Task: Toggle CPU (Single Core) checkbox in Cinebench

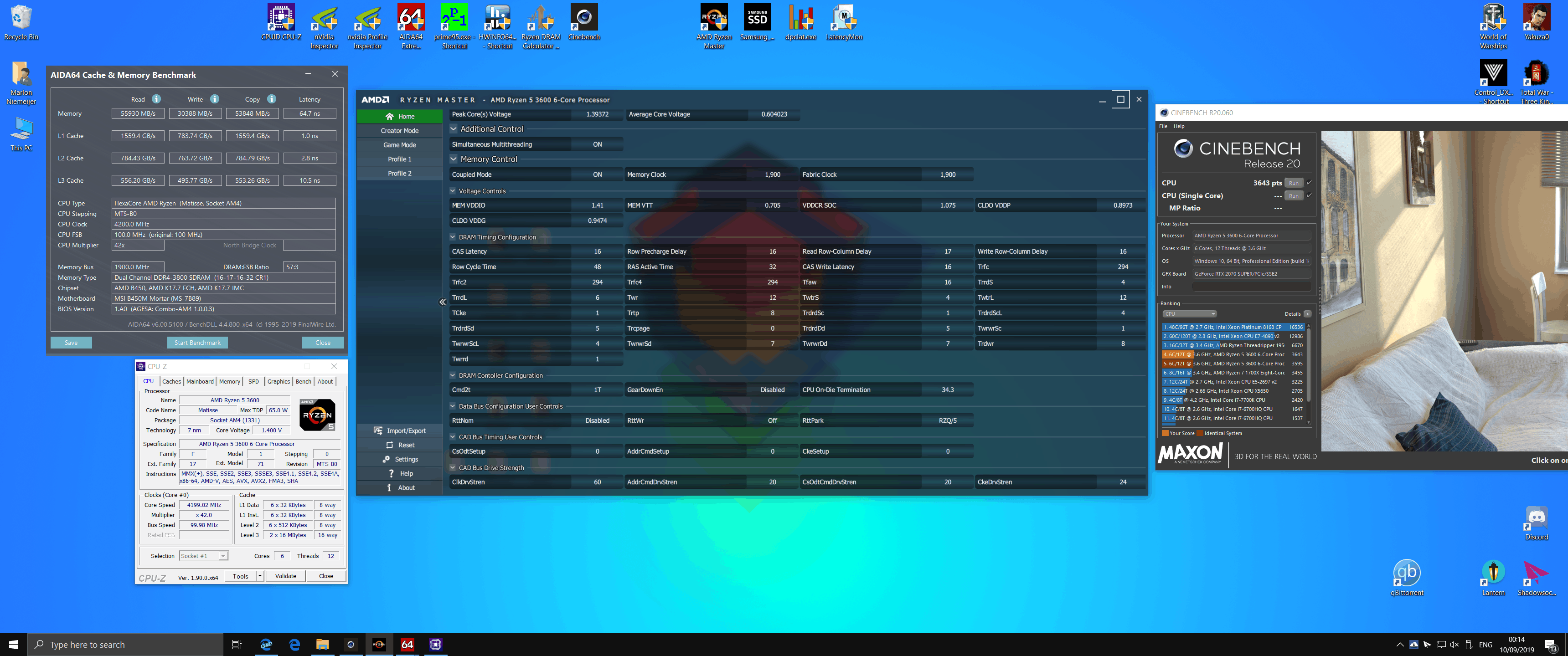Action: (x=1309, y=195)
